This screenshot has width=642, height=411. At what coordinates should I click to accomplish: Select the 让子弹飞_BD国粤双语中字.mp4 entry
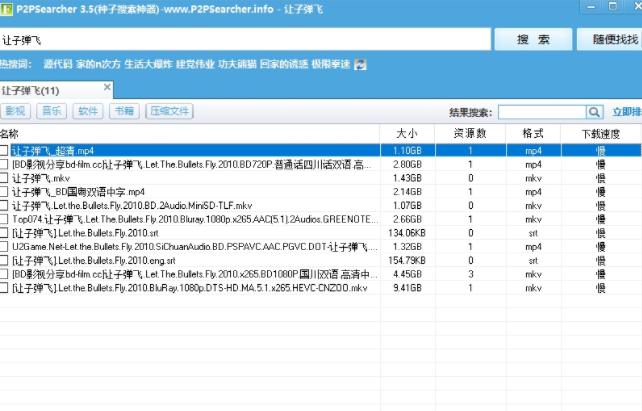78,192
